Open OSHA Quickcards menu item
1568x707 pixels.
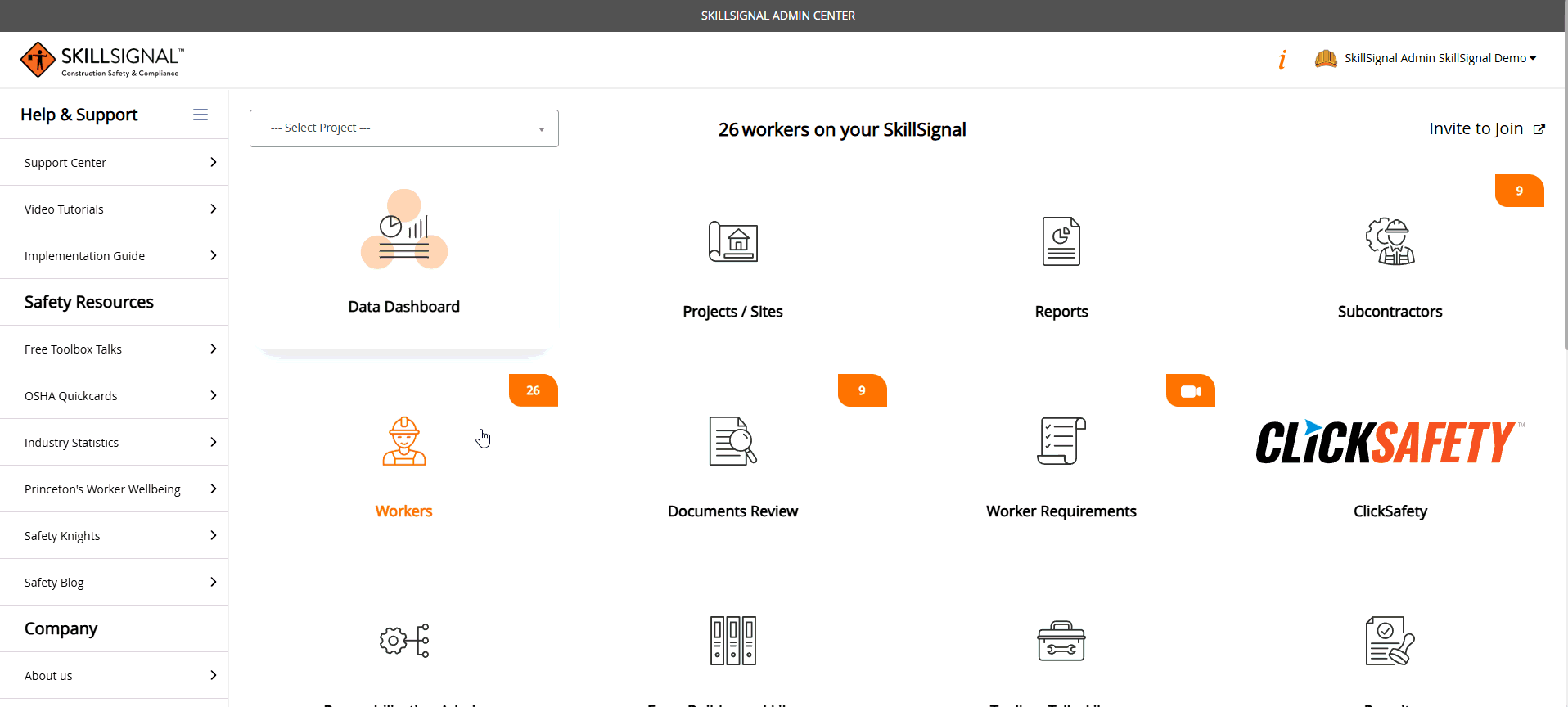pos(114,395)
